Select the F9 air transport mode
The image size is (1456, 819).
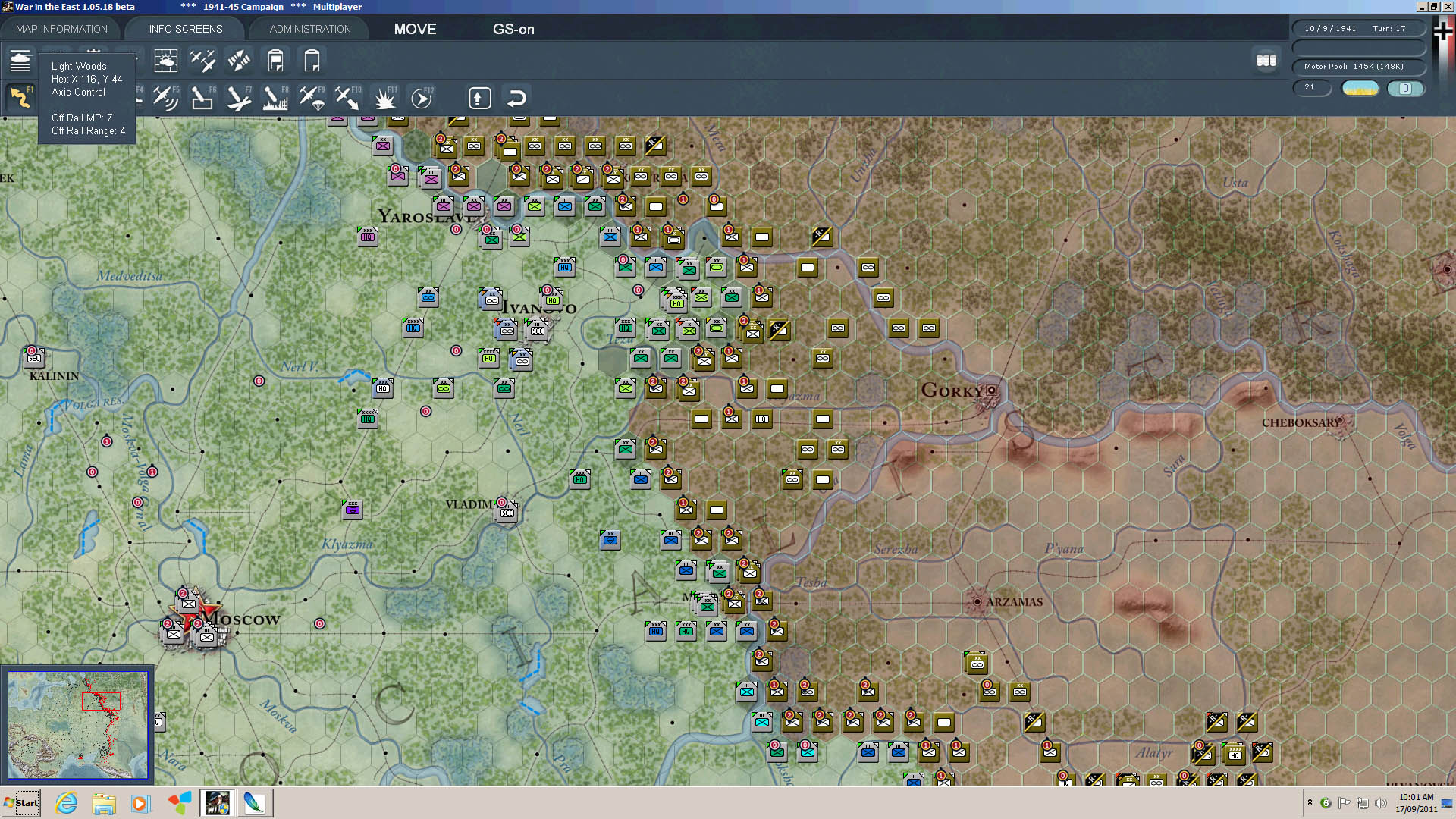[312, 98]
